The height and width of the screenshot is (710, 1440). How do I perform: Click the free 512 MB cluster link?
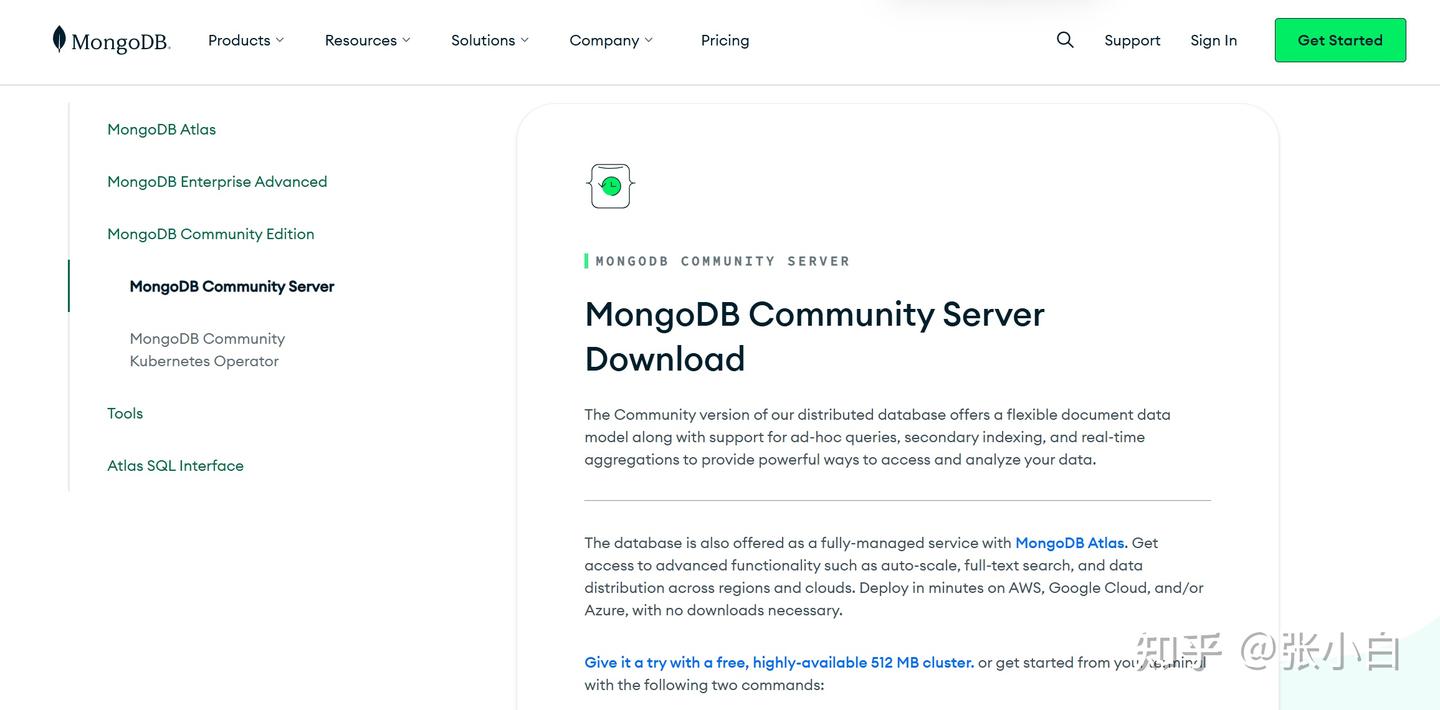click(779, 663)
